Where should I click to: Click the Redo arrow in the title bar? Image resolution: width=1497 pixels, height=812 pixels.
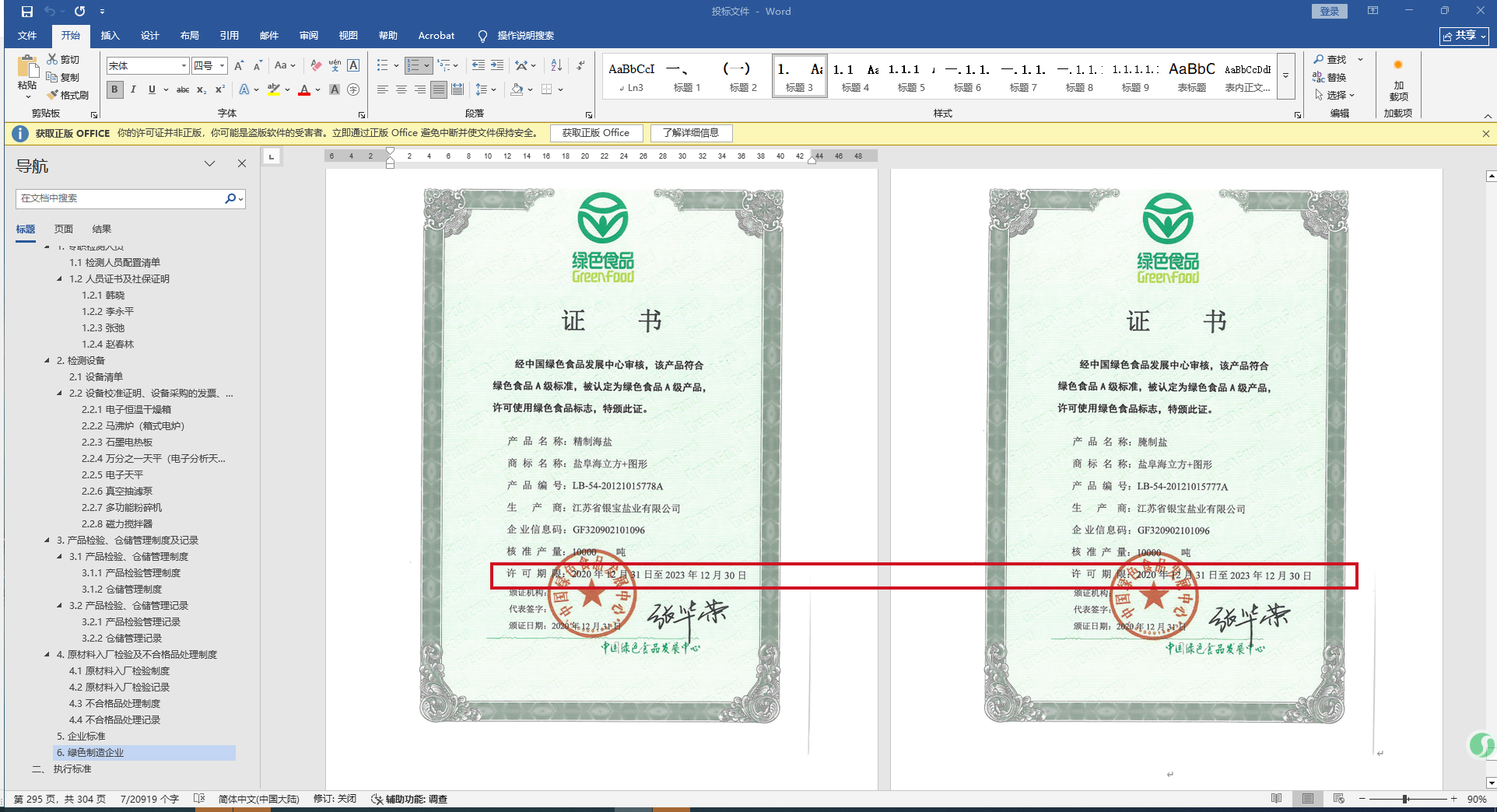tap(79, 12)
